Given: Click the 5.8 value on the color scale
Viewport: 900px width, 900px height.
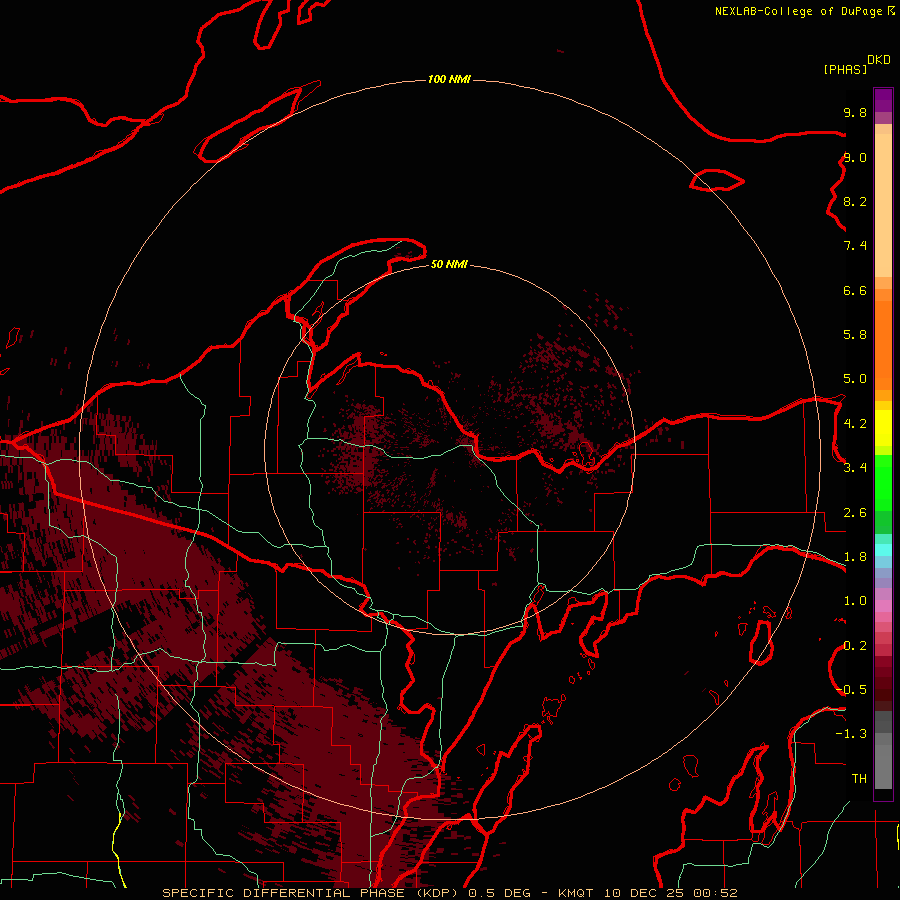Looking at the screenshot, I should click(x=855, y=335).
